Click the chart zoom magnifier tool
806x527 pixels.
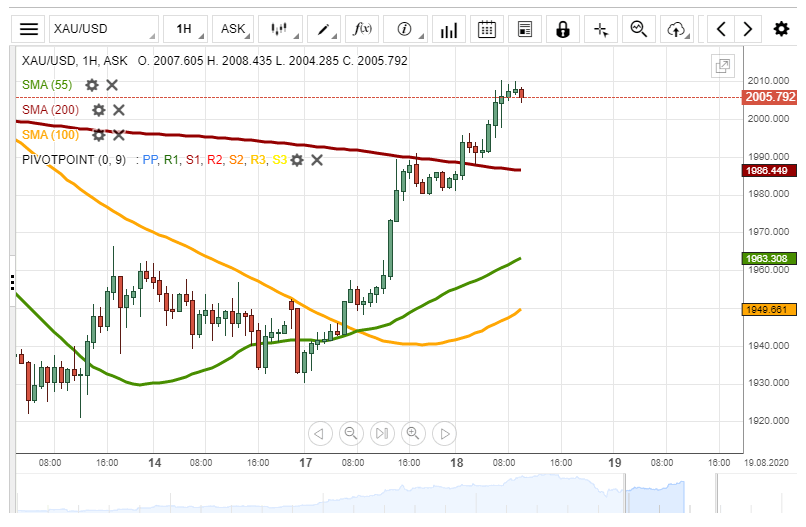click(x=639, y=29)
